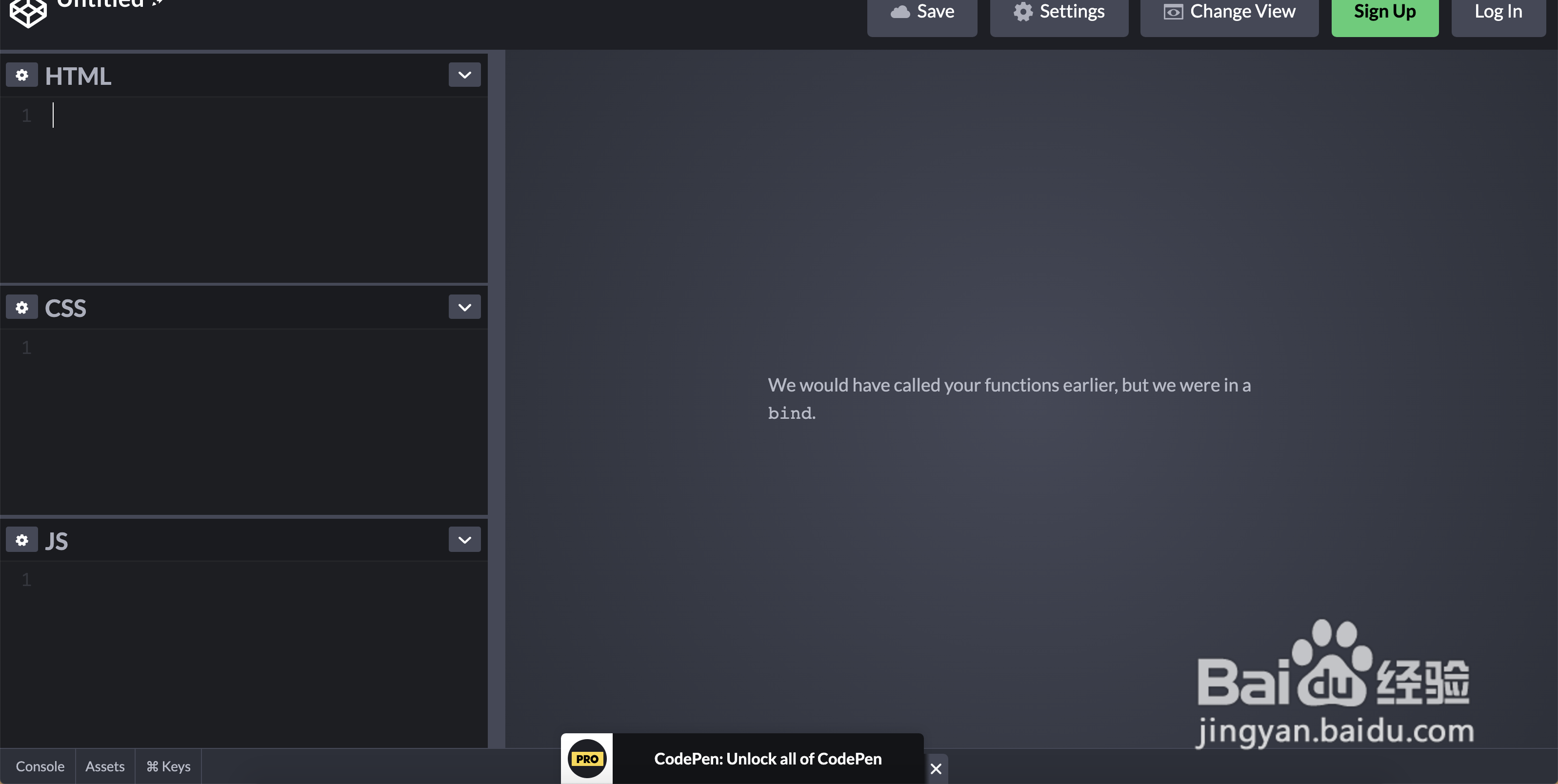1558x784 pixels.
Task: Click the HTML panel title
Action: 78,76
